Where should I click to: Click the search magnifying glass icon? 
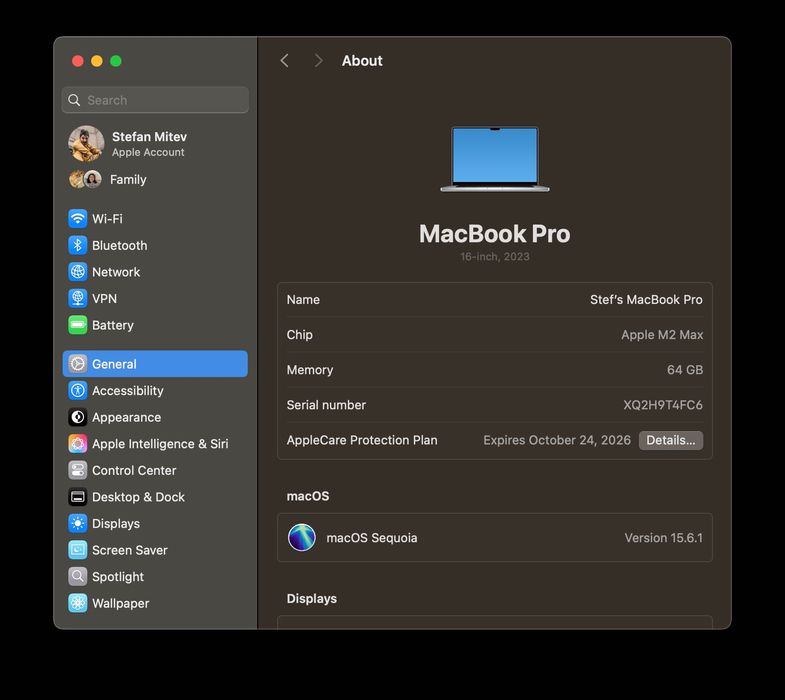[x=74, y=100]
